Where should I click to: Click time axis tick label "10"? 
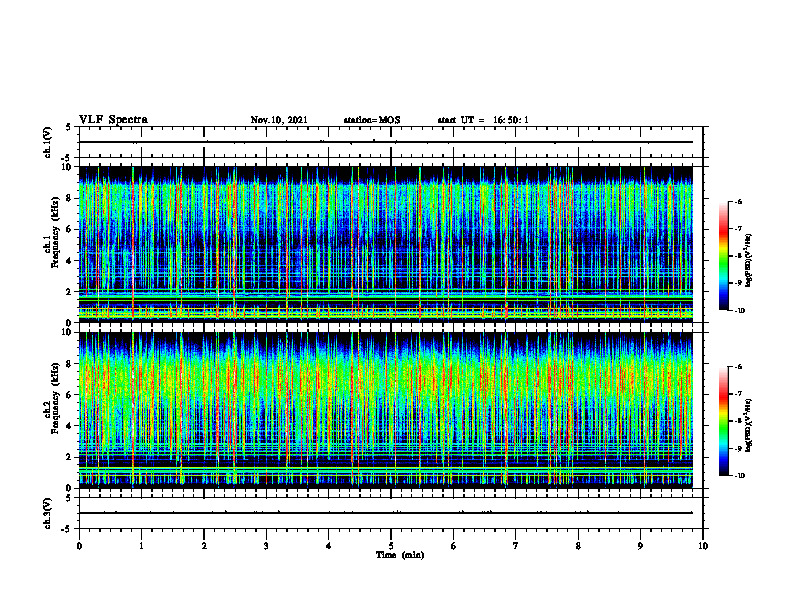tap(703, 546)
